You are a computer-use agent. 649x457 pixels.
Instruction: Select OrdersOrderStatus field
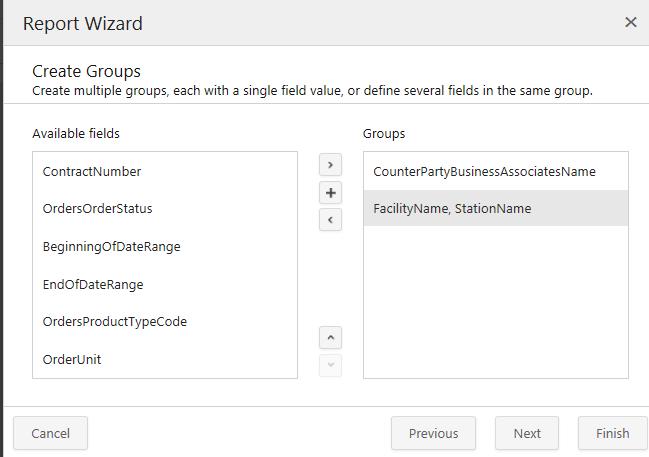[98, 209]
